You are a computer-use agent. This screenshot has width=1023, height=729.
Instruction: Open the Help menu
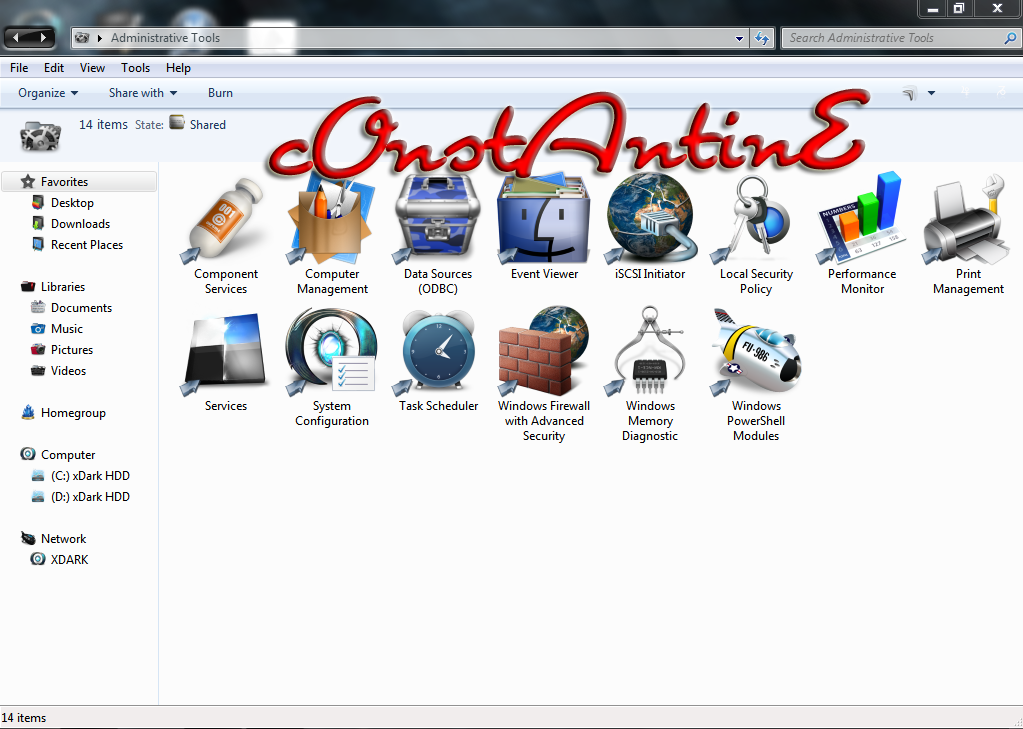178,68
